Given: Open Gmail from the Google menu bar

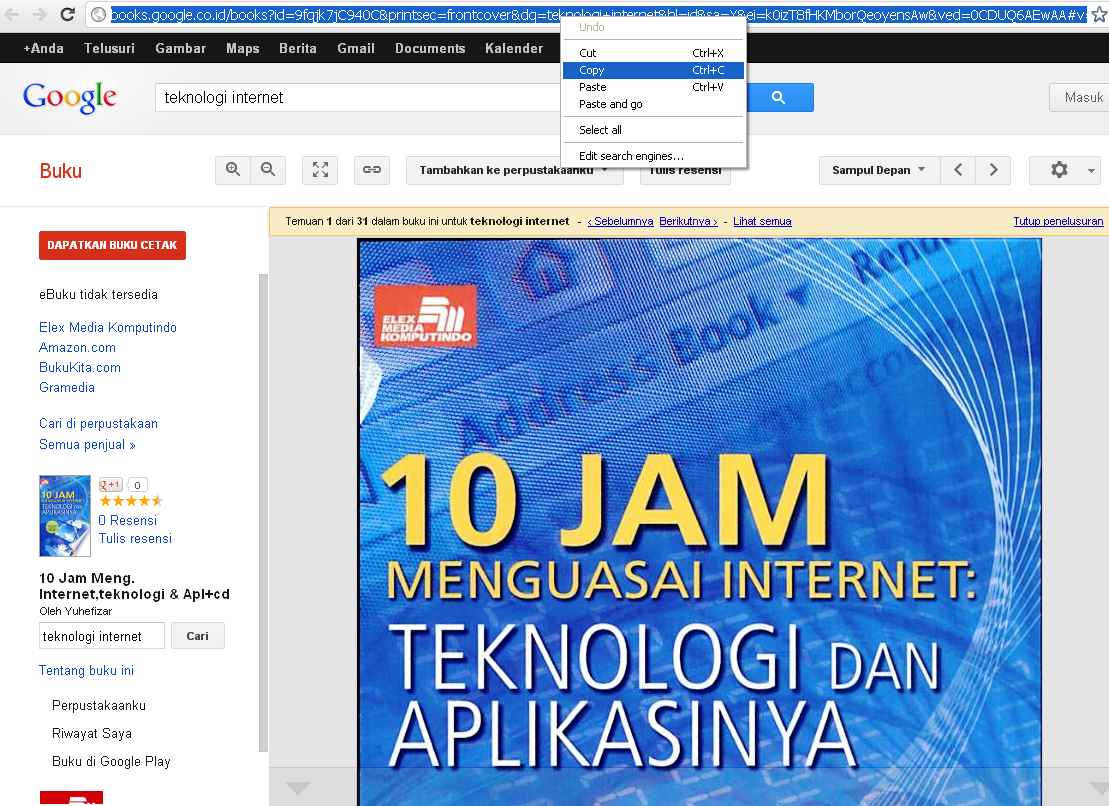Looking at the screenshot, I should (x=356, y=47).
